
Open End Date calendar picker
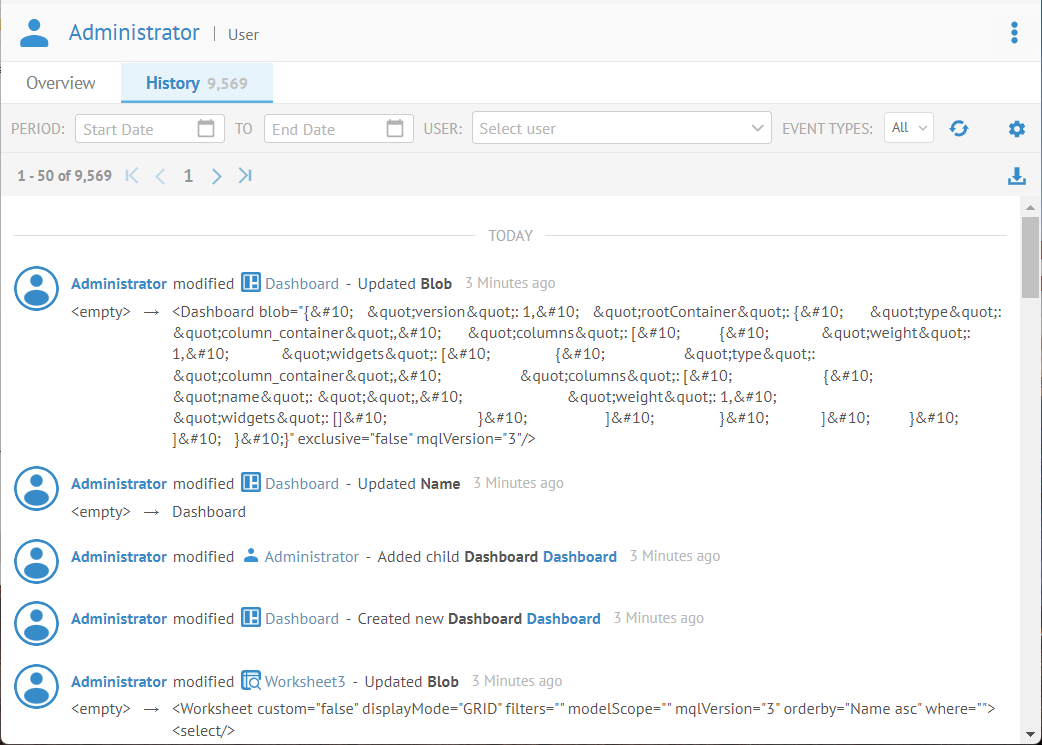tap(395, 128)
